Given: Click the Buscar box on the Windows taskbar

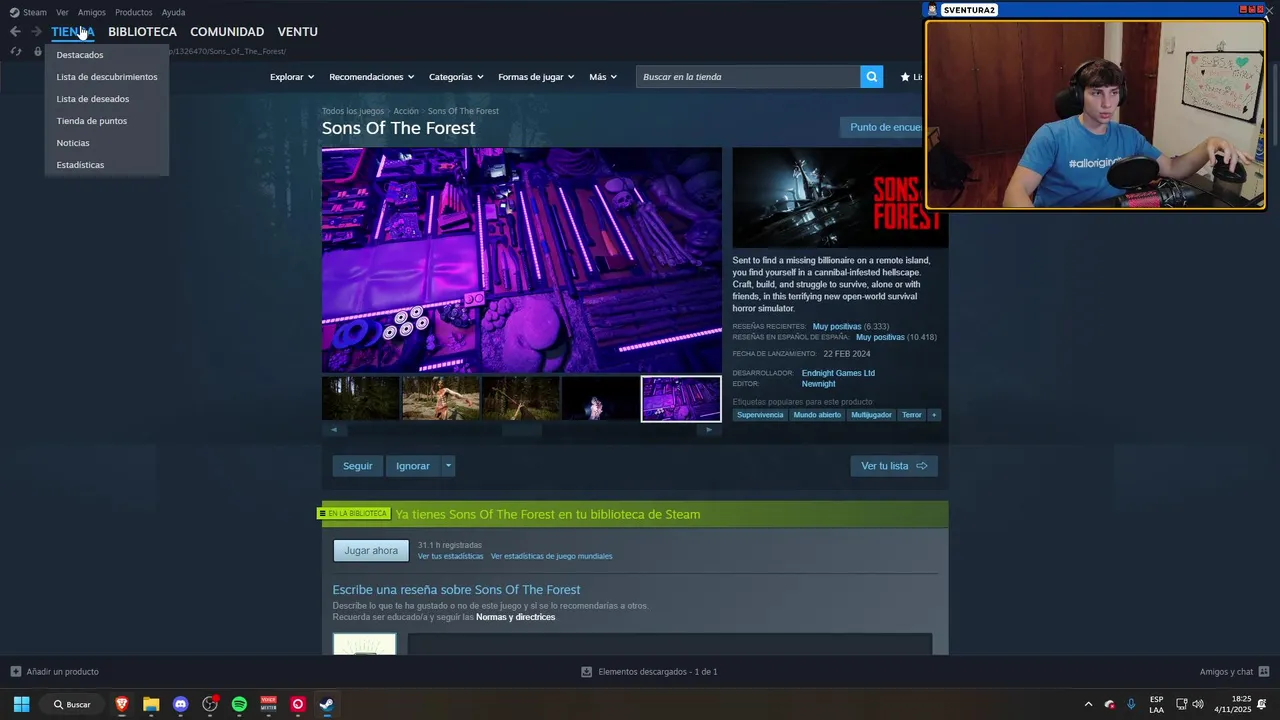Looking at the screenshot, I should tap(72, 704).
